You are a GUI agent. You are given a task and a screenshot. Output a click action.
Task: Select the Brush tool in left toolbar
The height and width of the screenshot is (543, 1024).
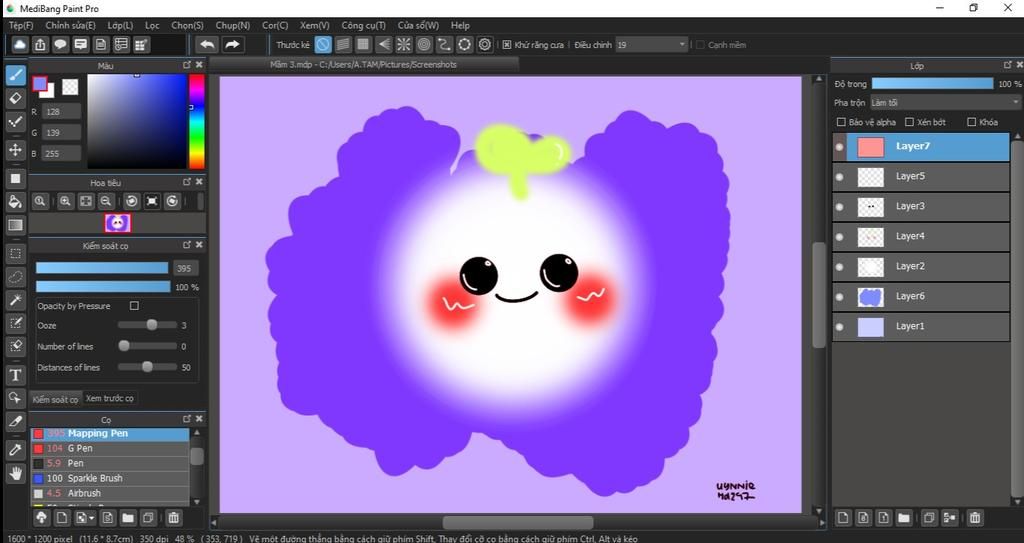[x=16, y=75]
